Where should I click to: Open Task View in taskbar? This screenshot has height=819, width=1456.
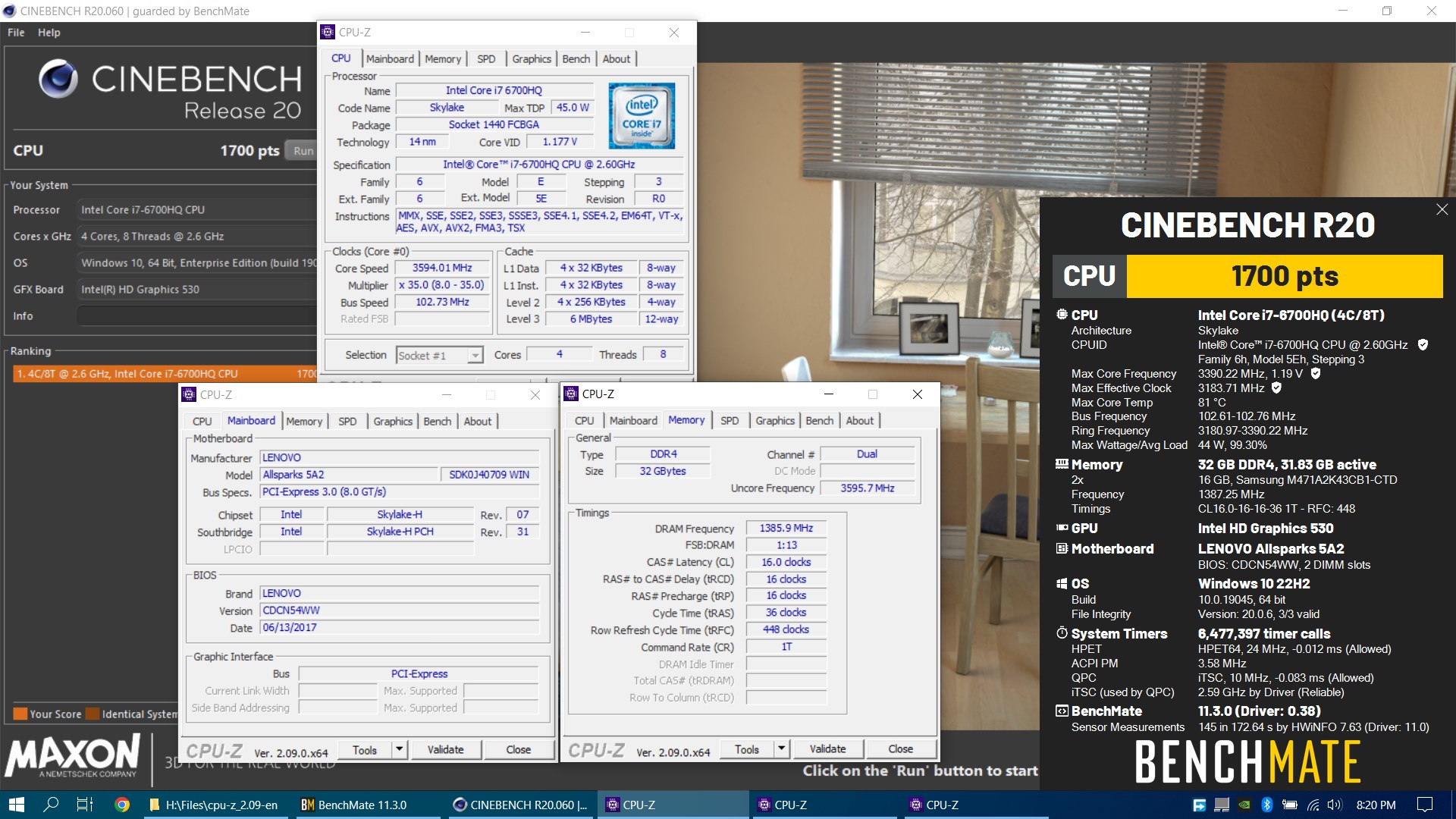click(85, 805)
